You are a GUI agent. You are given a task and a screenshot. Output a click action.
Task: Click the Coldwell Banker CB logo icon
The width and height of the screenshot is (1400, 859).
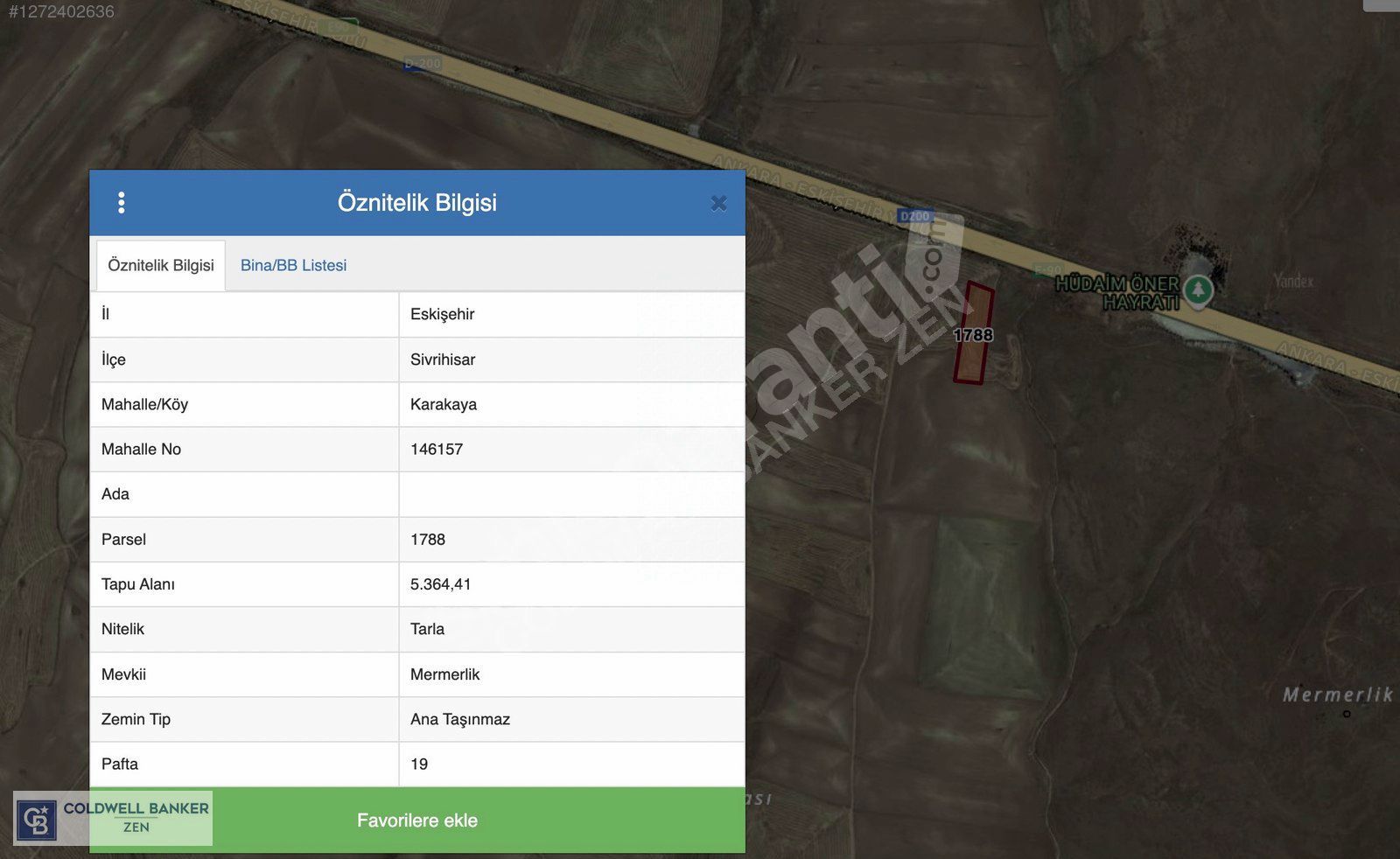click(x=37, y=821)
